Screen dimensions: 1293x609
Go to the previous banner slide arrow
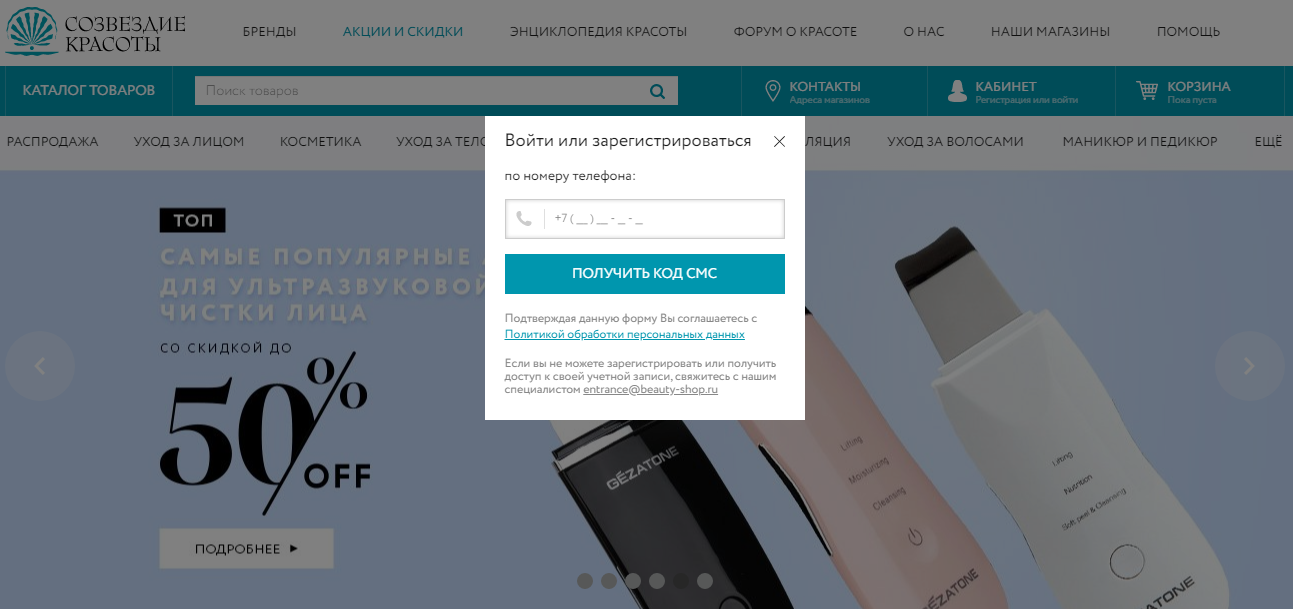click(40, 366)
